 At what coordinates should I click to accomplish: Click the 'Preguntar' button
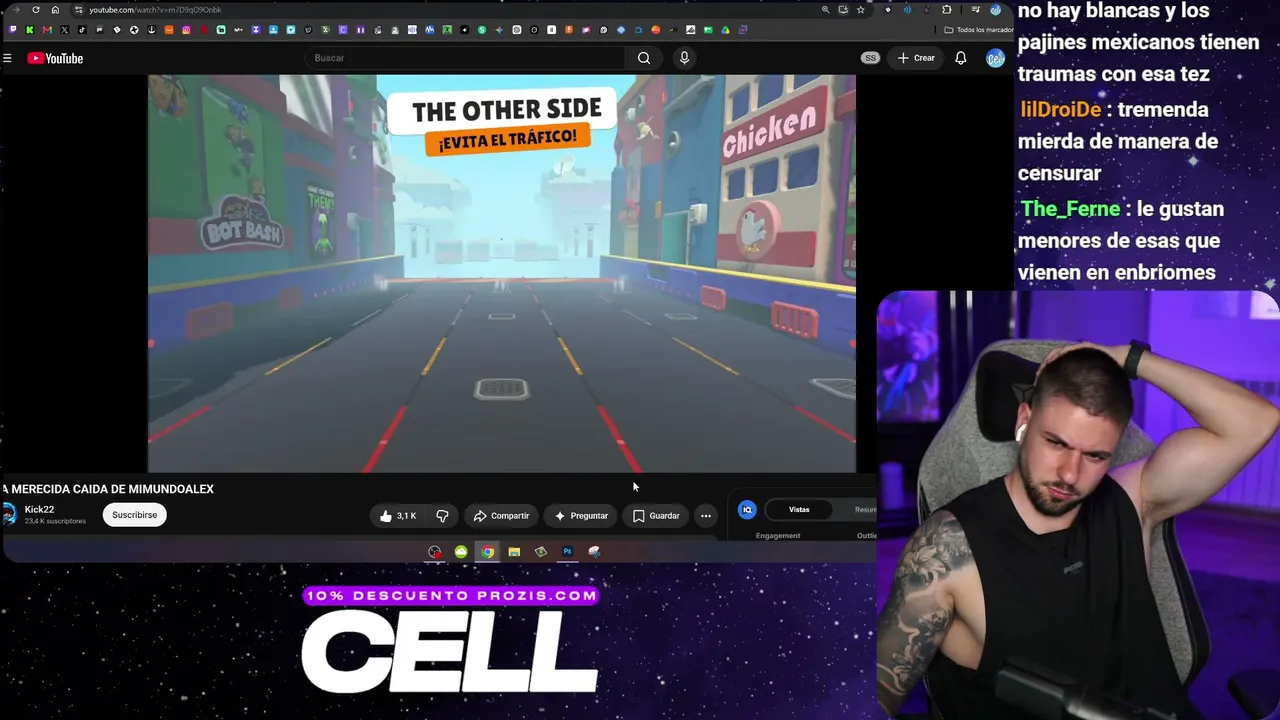pos(581,516)
